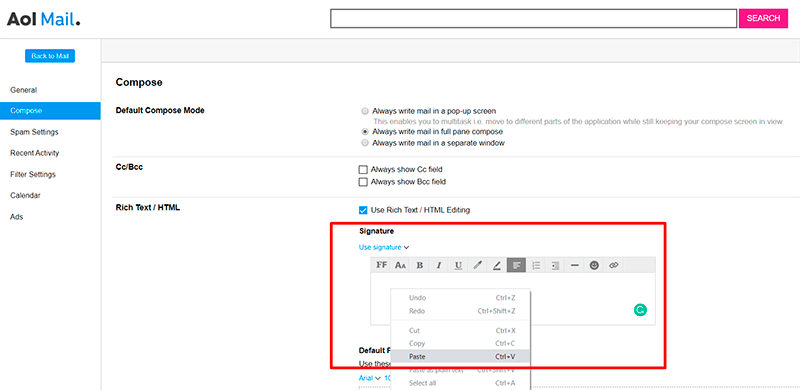Select the align left tool

[x=516, y=265]
